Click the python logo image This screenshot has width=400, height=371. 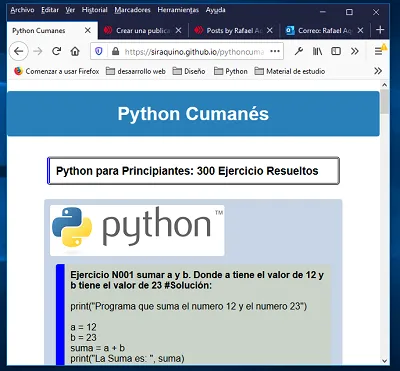(x=137, y=230)
